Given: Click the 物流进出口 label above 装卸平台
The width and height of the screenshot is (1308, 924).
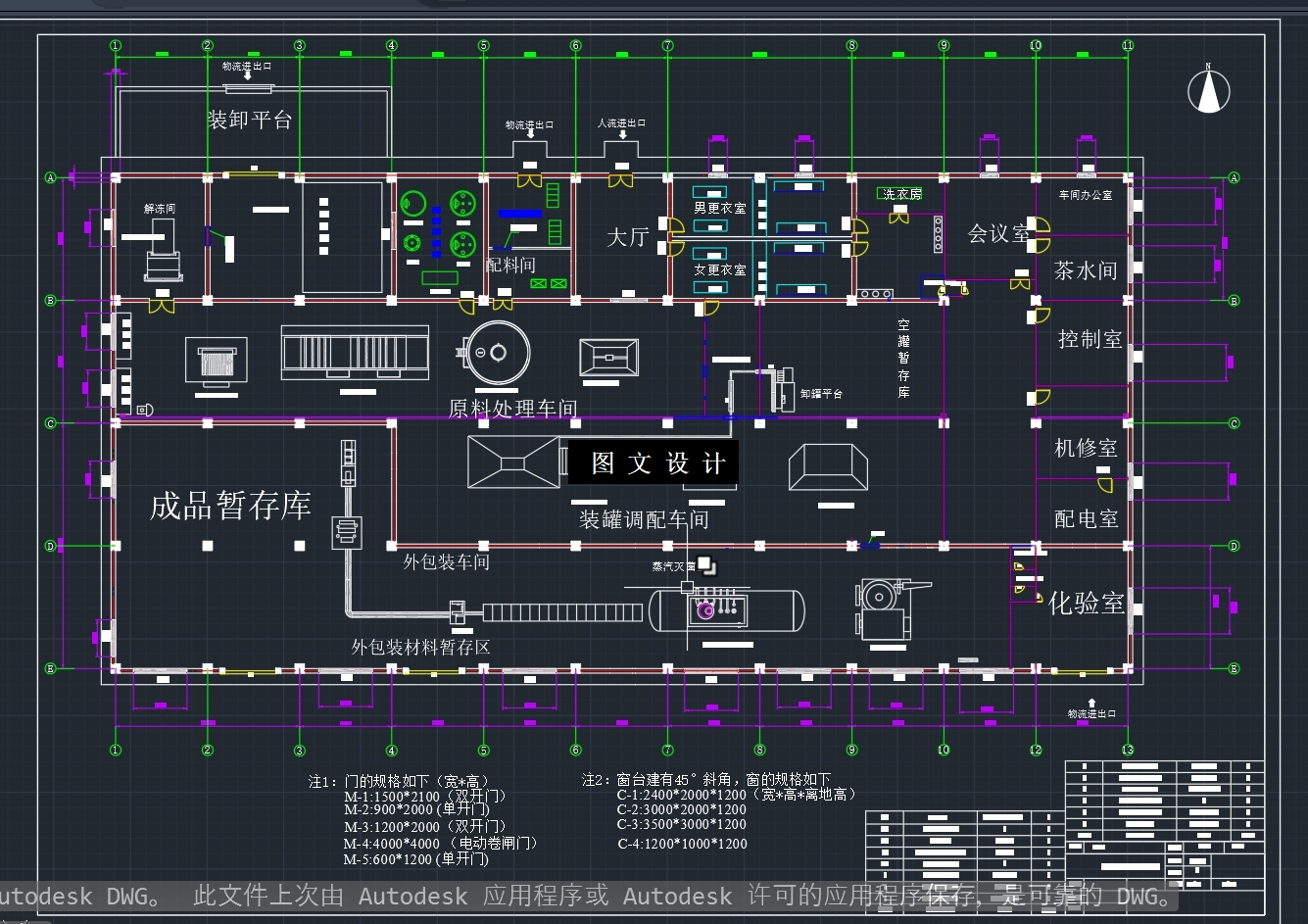Looking at the screenshot, I should (x=247, y=67).
